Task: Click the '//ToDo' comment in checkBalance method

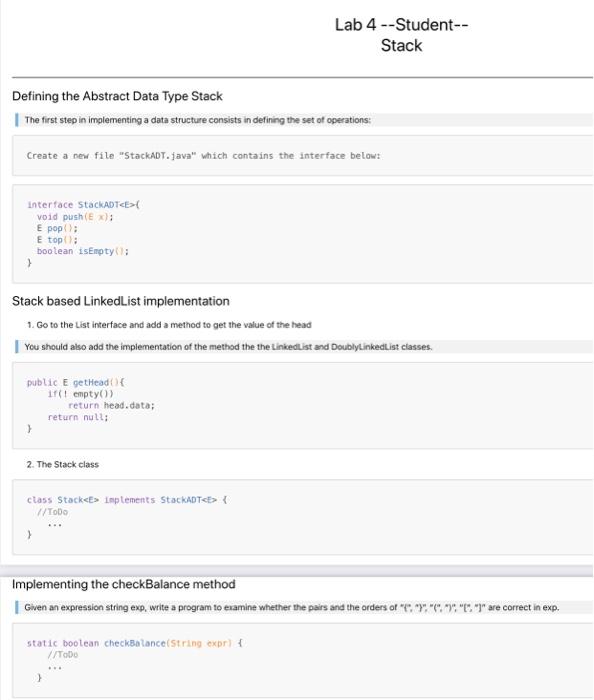Action: coord(62,655)
